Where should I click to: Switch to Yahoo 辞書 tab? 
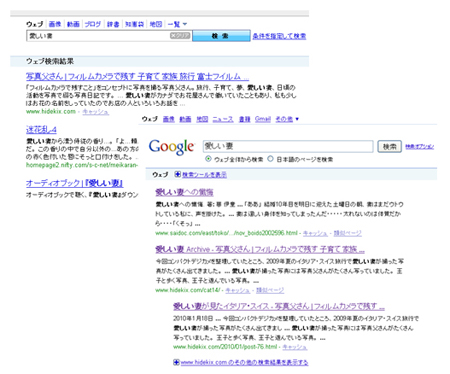[x=113, y=24]
